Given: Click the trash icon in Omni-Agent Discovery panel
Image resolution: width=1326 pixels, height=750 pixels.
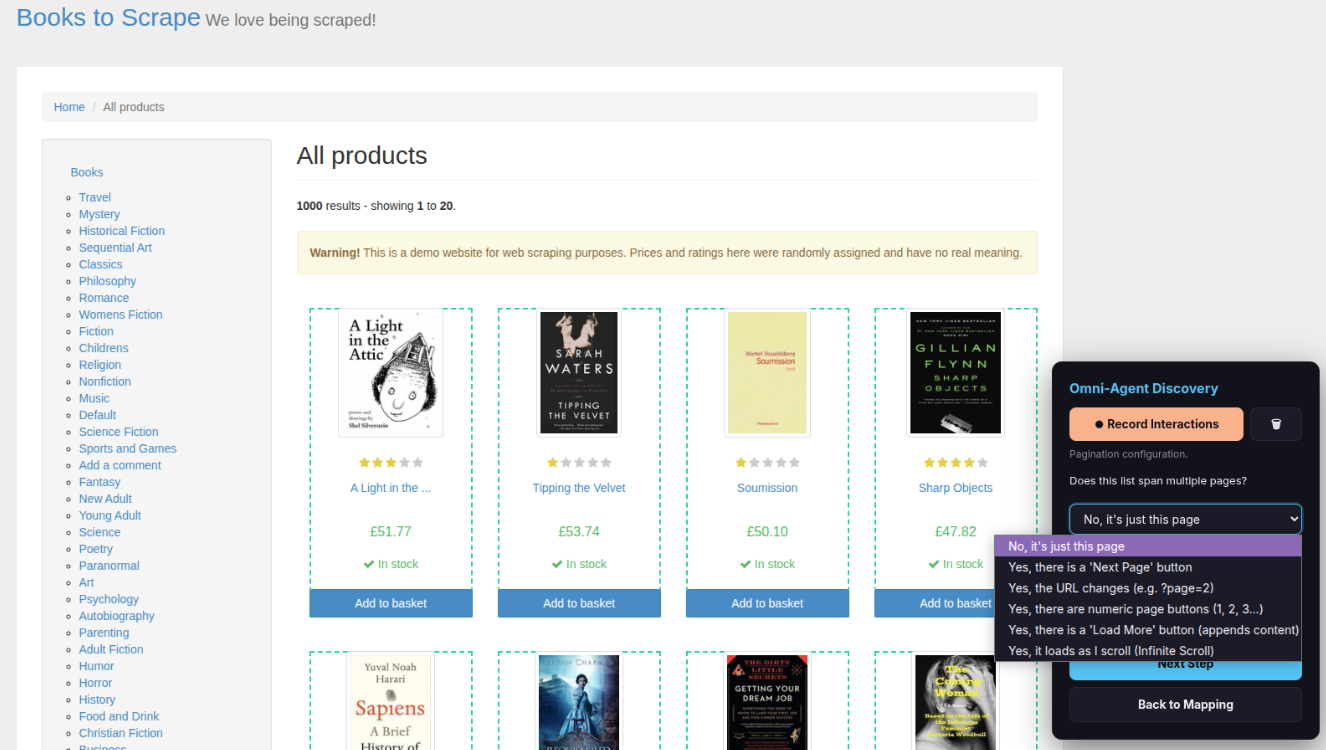Looking at the screenshot, I should point(1276,424).
